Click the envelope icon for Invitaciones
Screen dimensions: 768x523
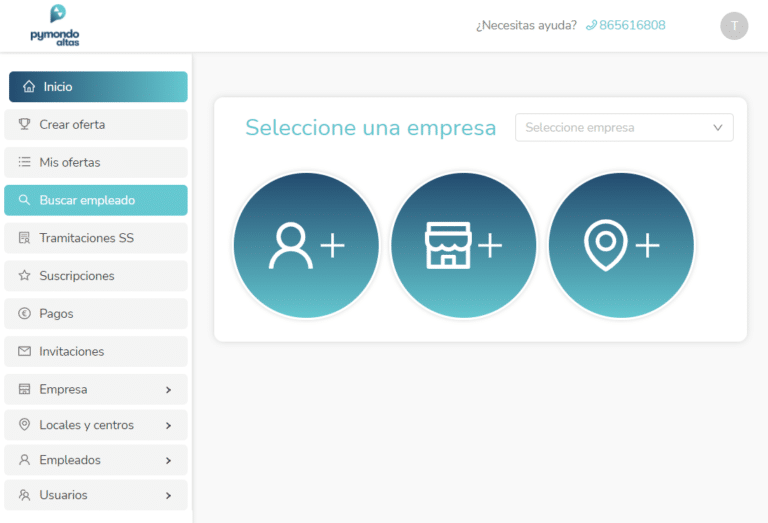click(24, 351)
